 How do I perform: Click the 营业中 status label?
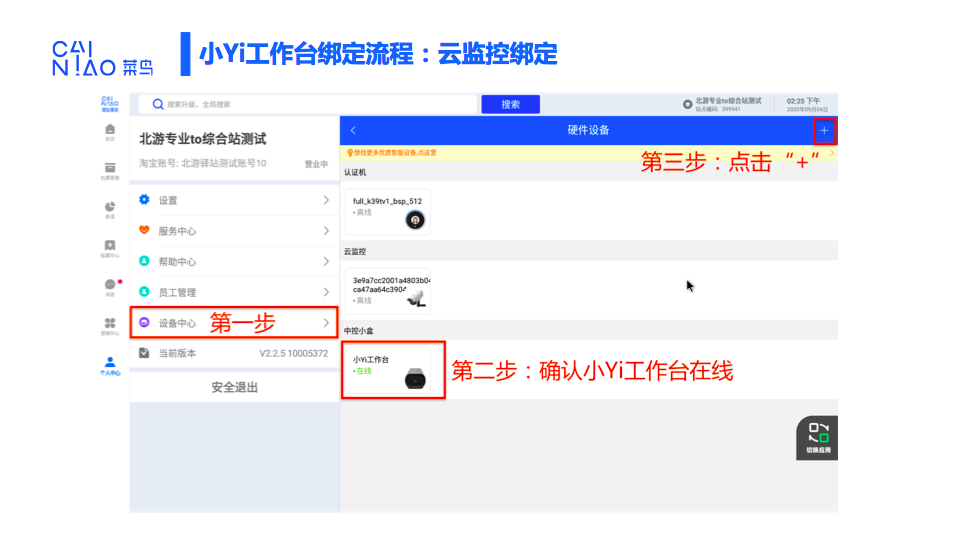point(317,164)
